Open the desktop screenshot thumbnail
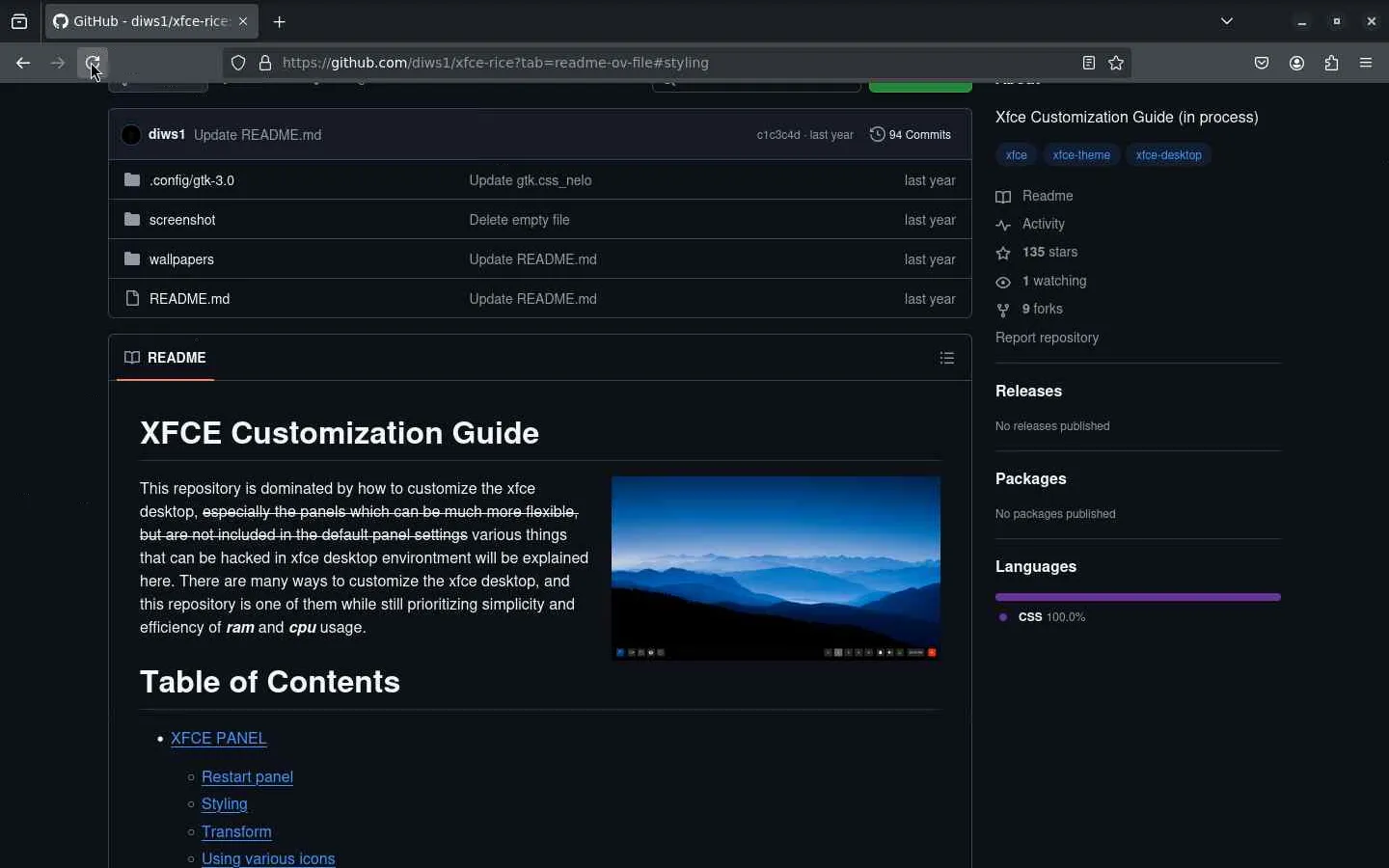Image resolution: width=1389 pixels, height=868 pixels. tap(776, 568)
